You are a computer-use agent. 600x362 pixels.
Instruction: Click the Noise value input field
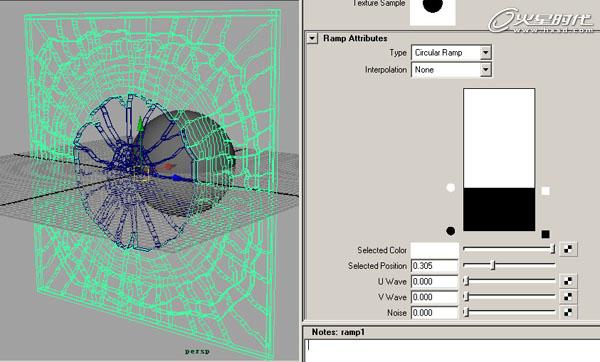click(434, 313)
